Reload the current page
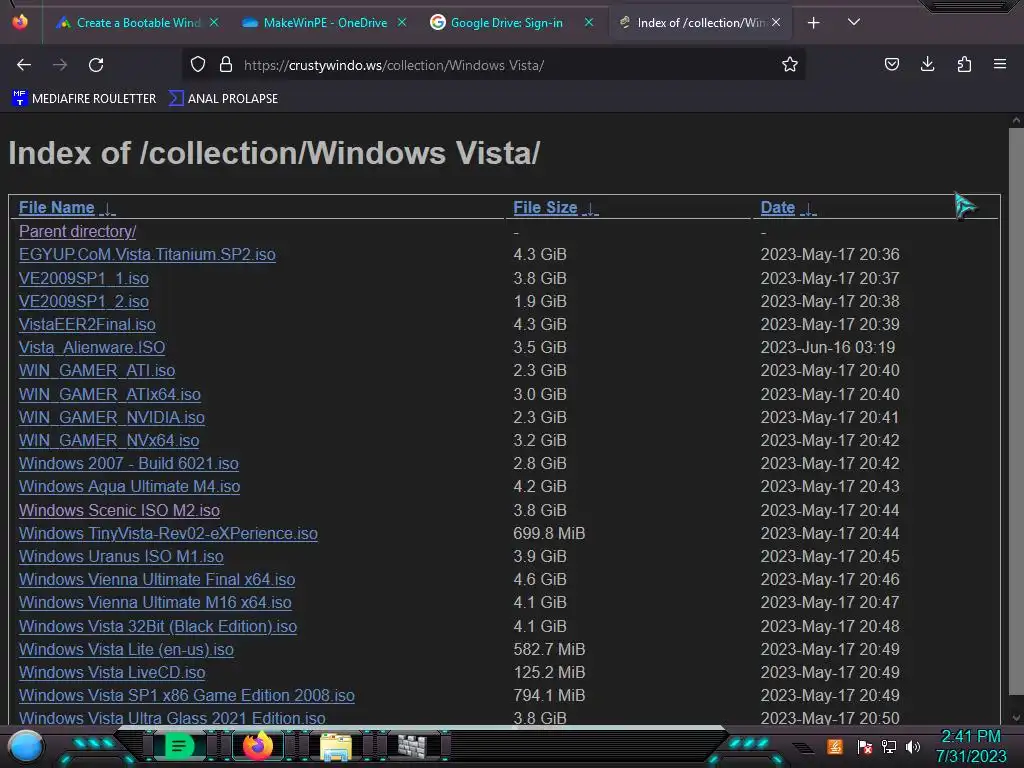Screen dimensions: 1024x768 pyautogui.click(x=96, y=65)
